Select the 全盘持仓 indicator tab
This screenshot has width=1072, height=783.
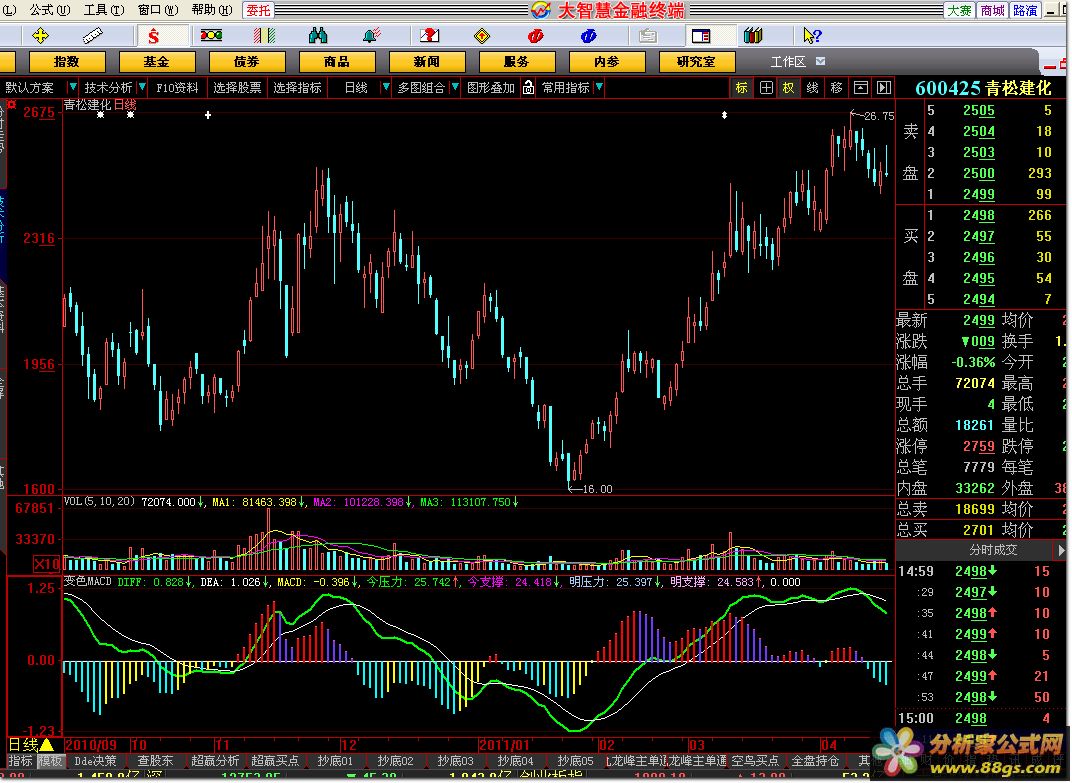[815, 761]
